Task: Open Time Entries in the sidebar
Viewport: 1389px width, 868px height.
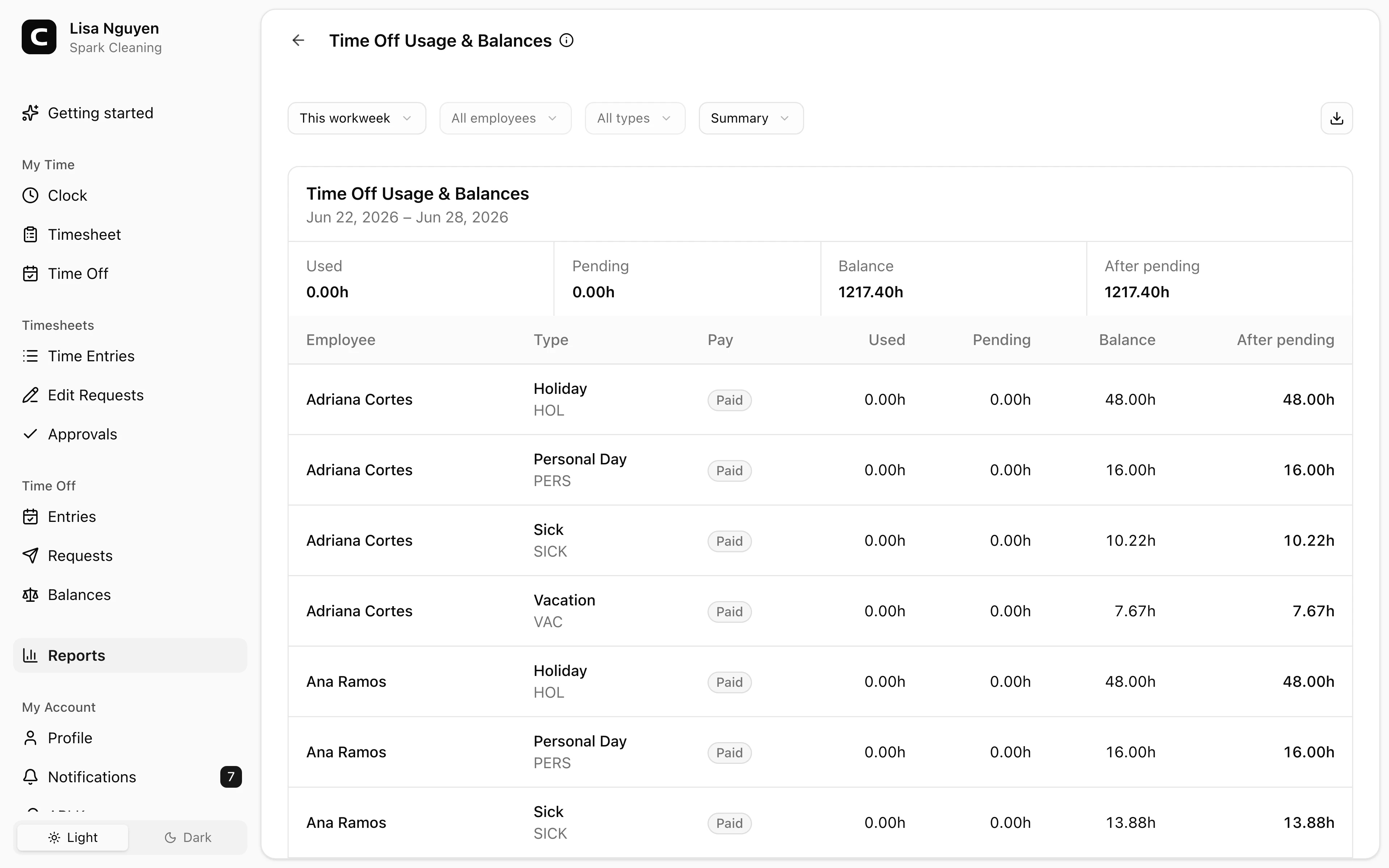Action: coord(130,357)
